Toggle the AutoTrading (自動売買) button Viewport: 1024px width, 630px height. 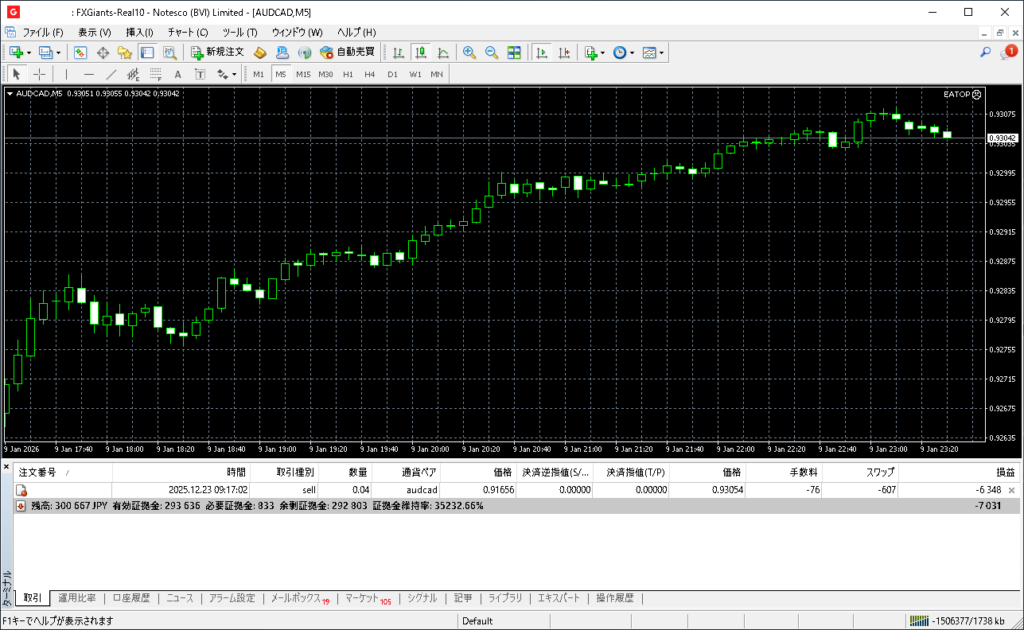click(x=347, y=52)
